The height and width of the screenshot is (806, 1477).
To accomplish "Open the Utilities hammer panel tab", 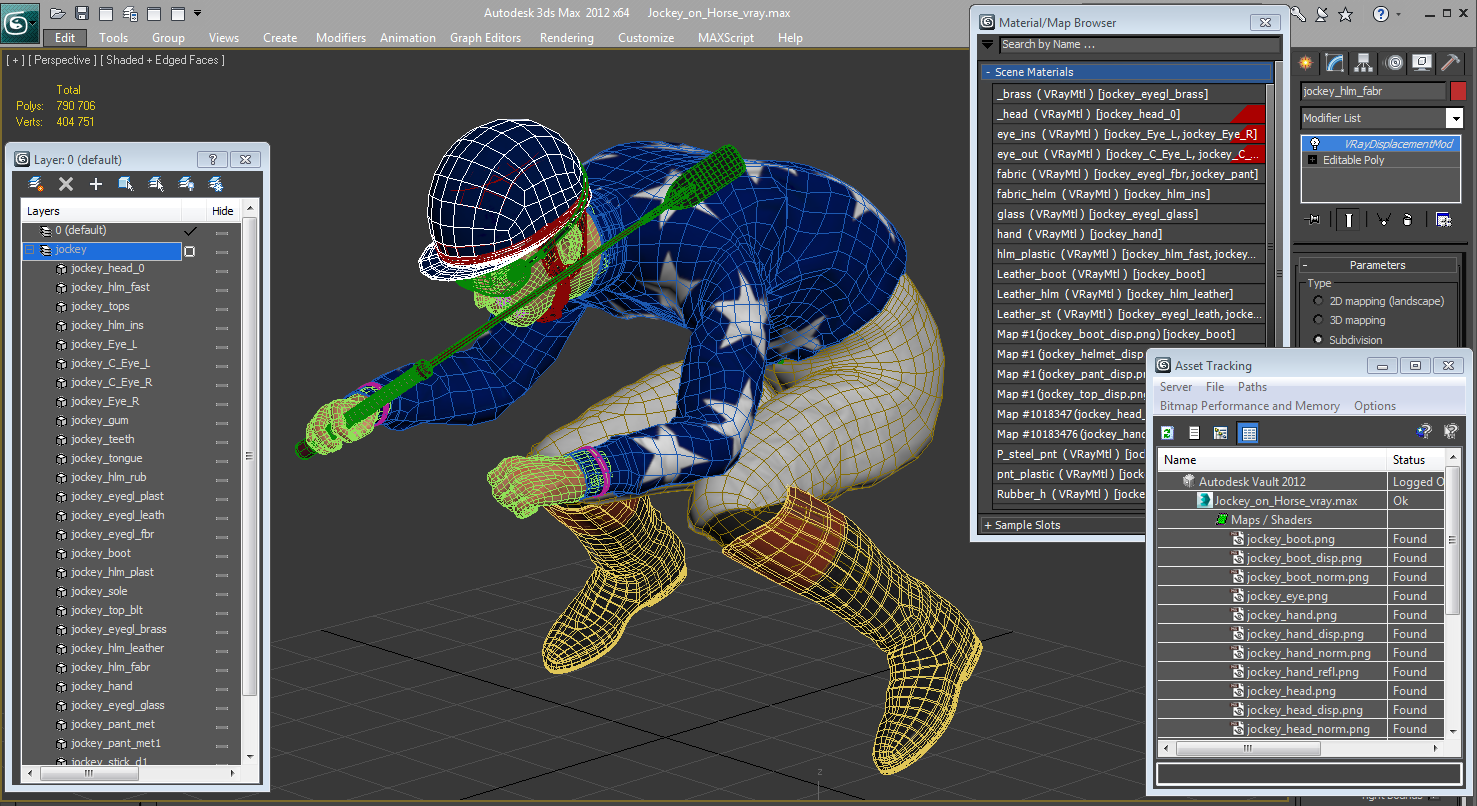I will 1451,63.
